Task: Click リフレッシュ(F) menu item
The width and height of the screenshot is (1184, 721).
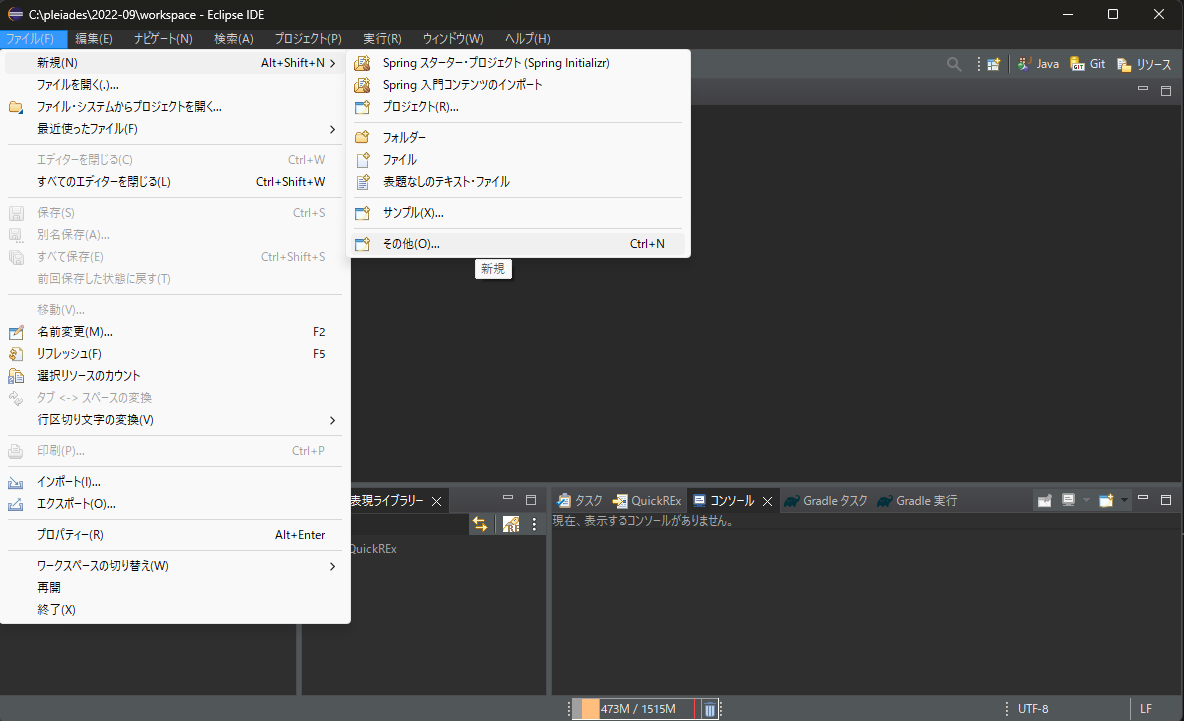Action: (175, 354)
